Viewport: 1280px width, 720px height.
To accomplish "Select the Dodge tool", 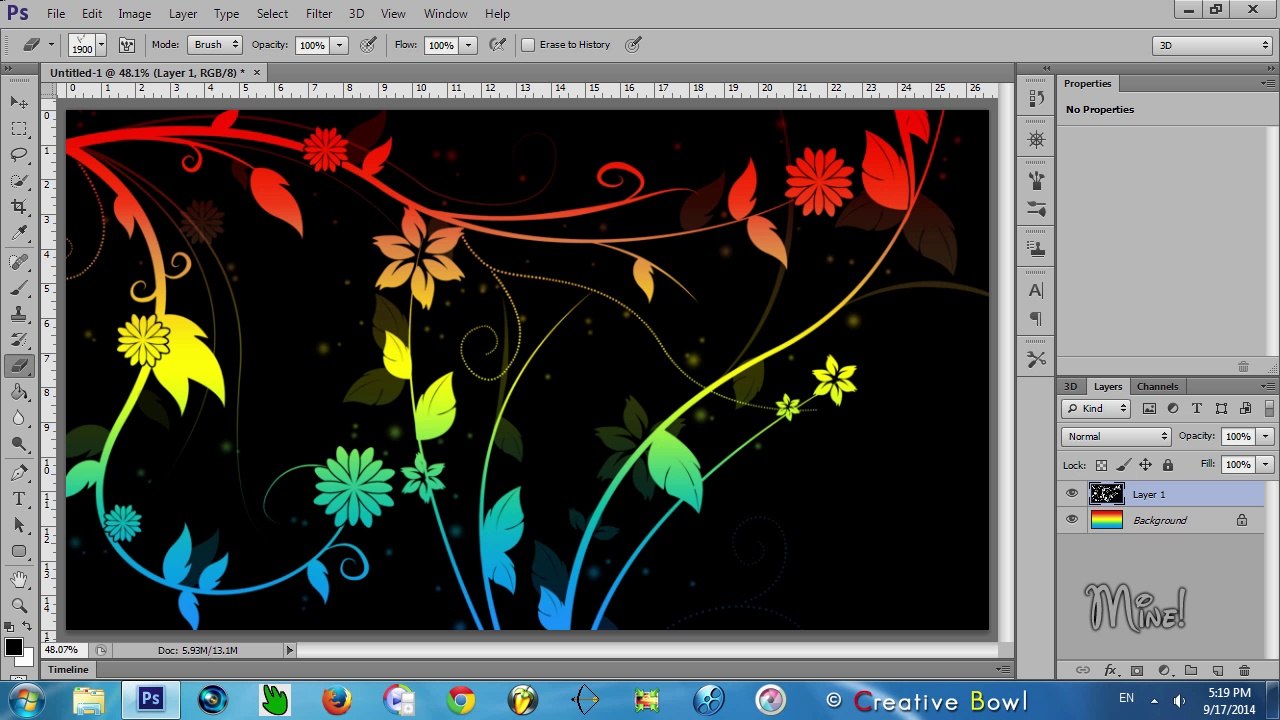I will point(19,444).
